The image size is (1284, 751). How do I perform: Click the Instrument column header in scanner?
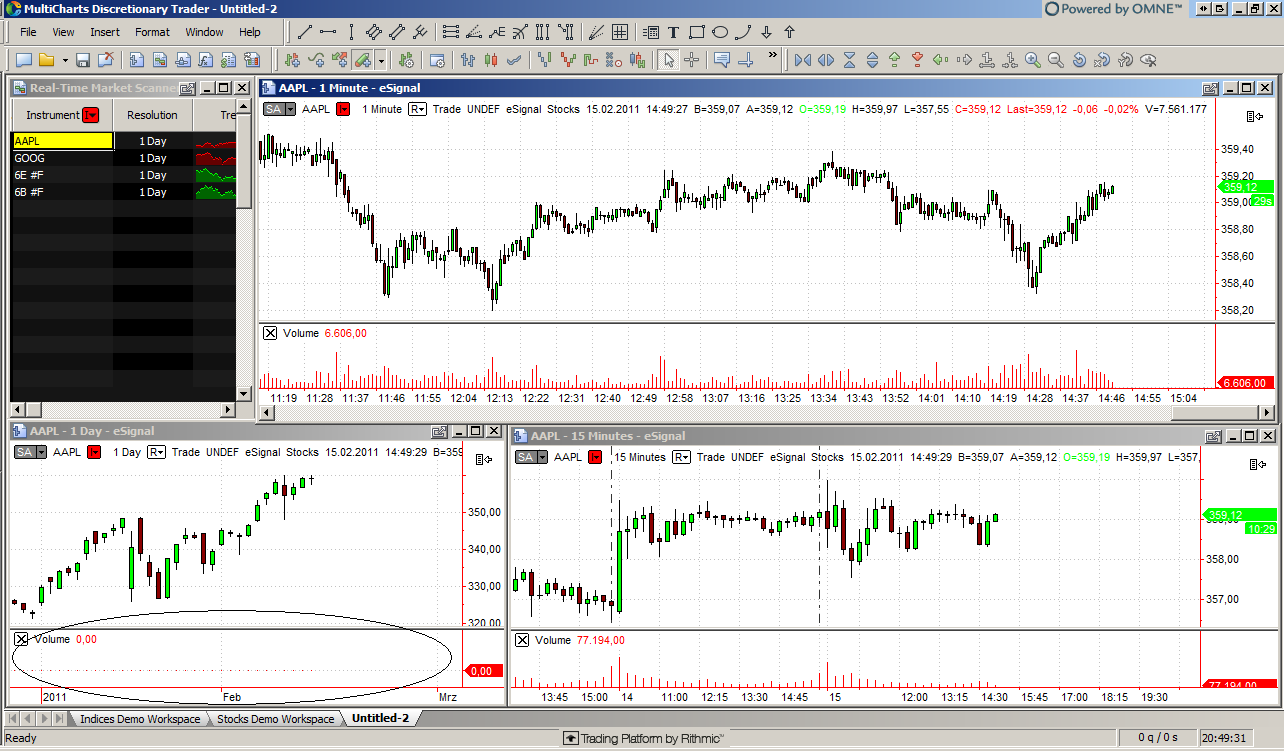click(61, 115)
